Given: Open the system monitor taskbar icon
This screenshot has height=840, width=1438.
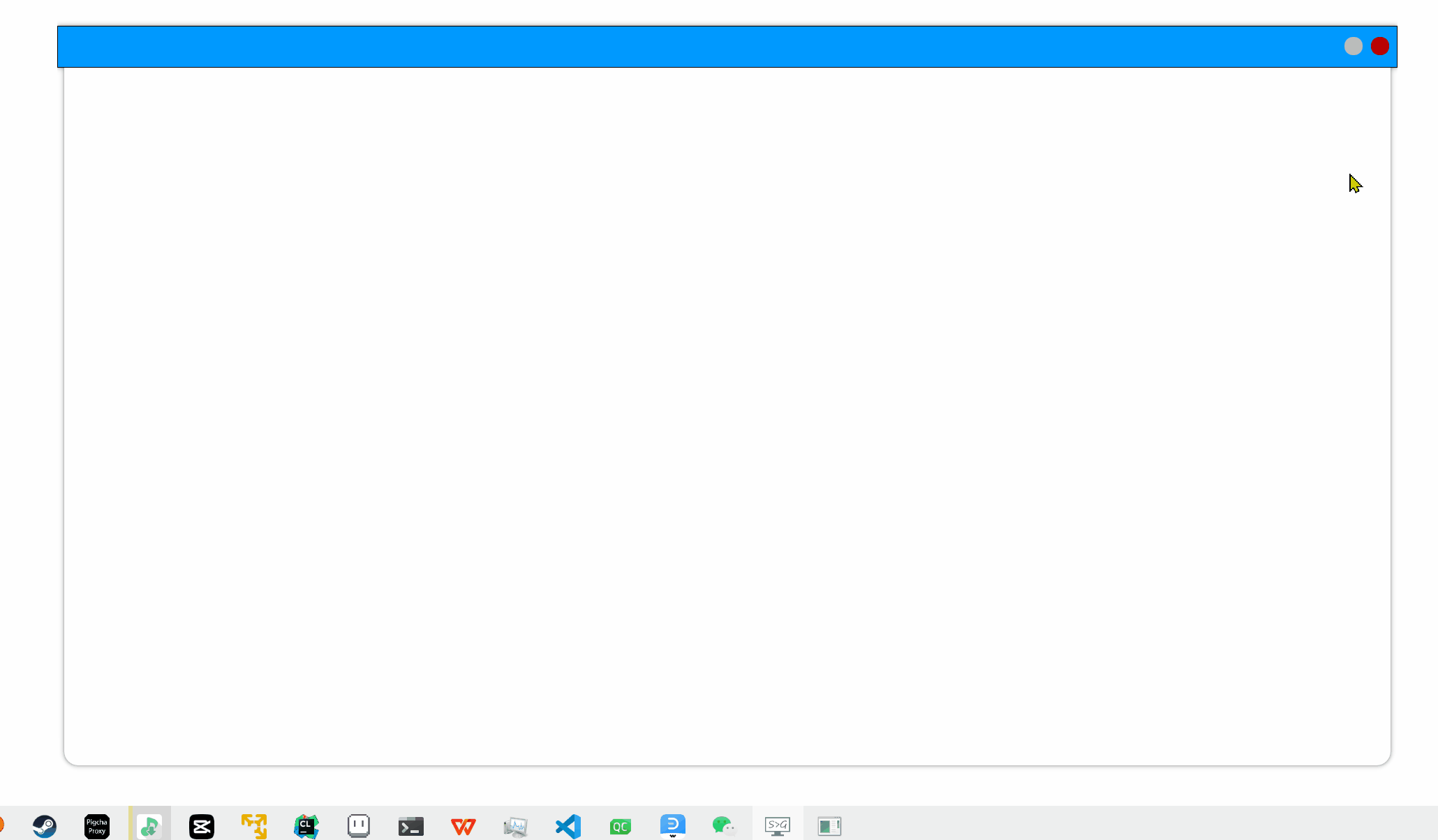Looking at the screenshot, I should [516, 826].
